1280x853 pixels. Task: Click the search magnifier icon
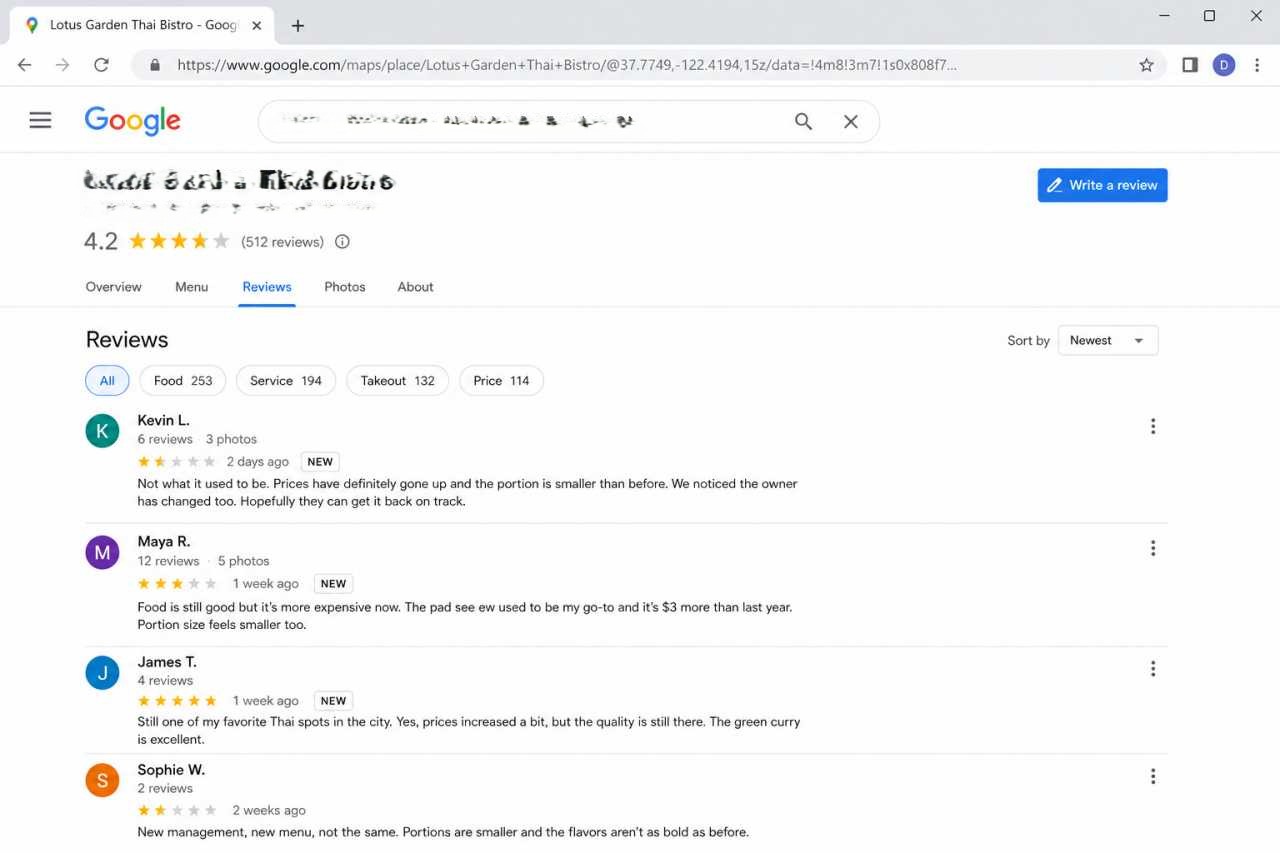804,121
